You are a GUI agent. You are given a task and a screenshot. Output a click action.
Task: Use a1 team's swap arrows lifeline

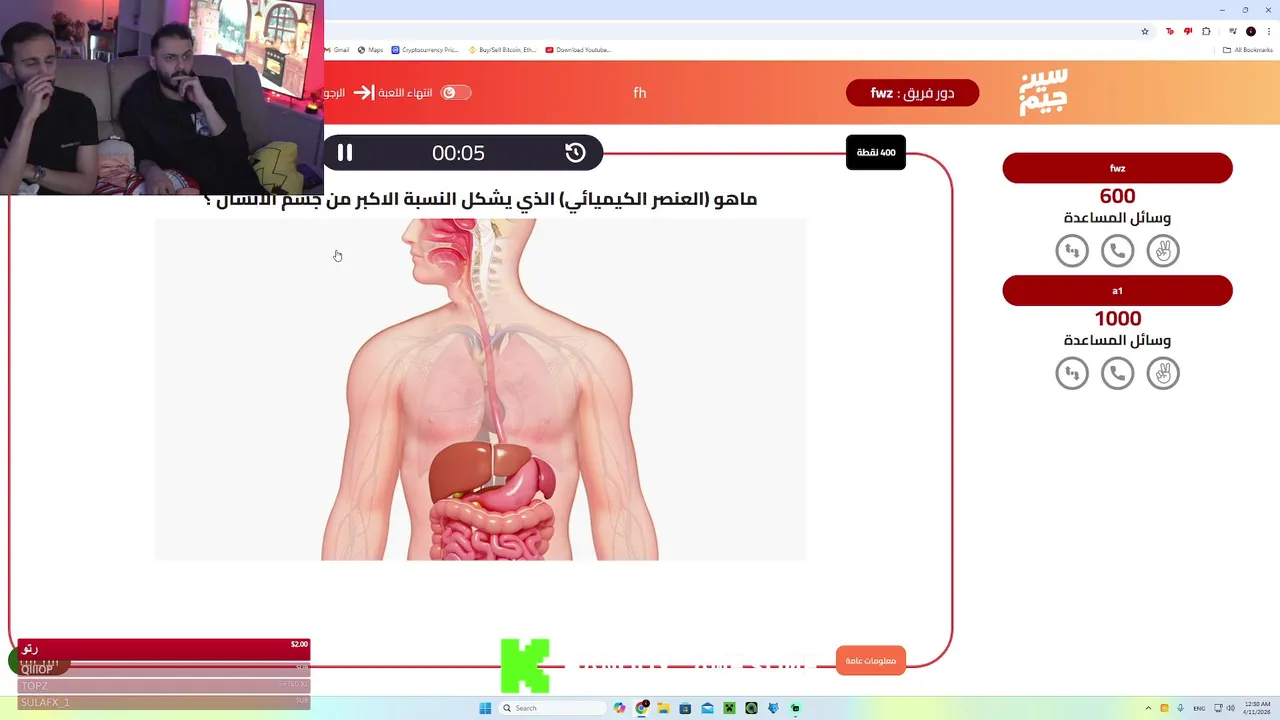click(1072, 374)
